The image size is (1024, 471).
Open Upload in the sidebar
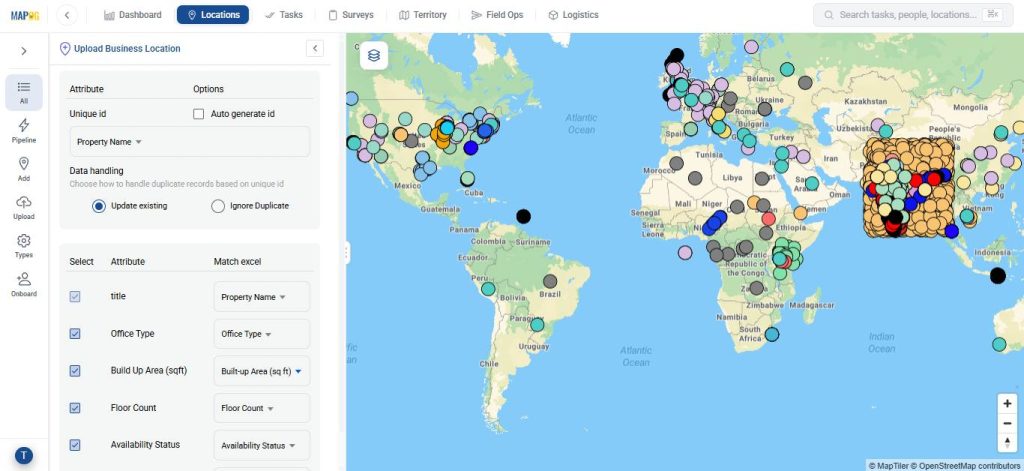24,207
